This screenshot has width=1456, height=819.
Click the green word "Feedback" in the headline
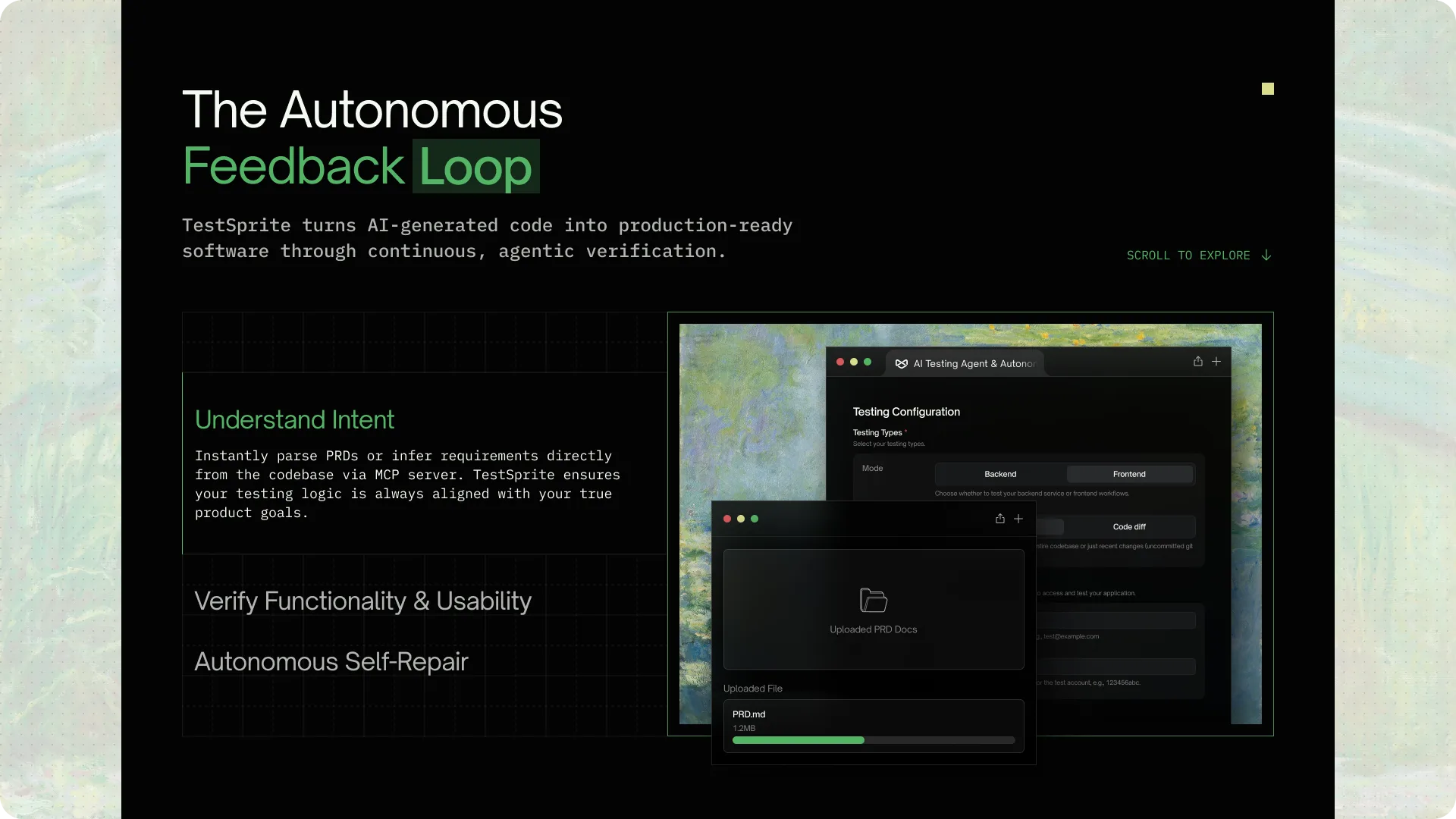293,166
